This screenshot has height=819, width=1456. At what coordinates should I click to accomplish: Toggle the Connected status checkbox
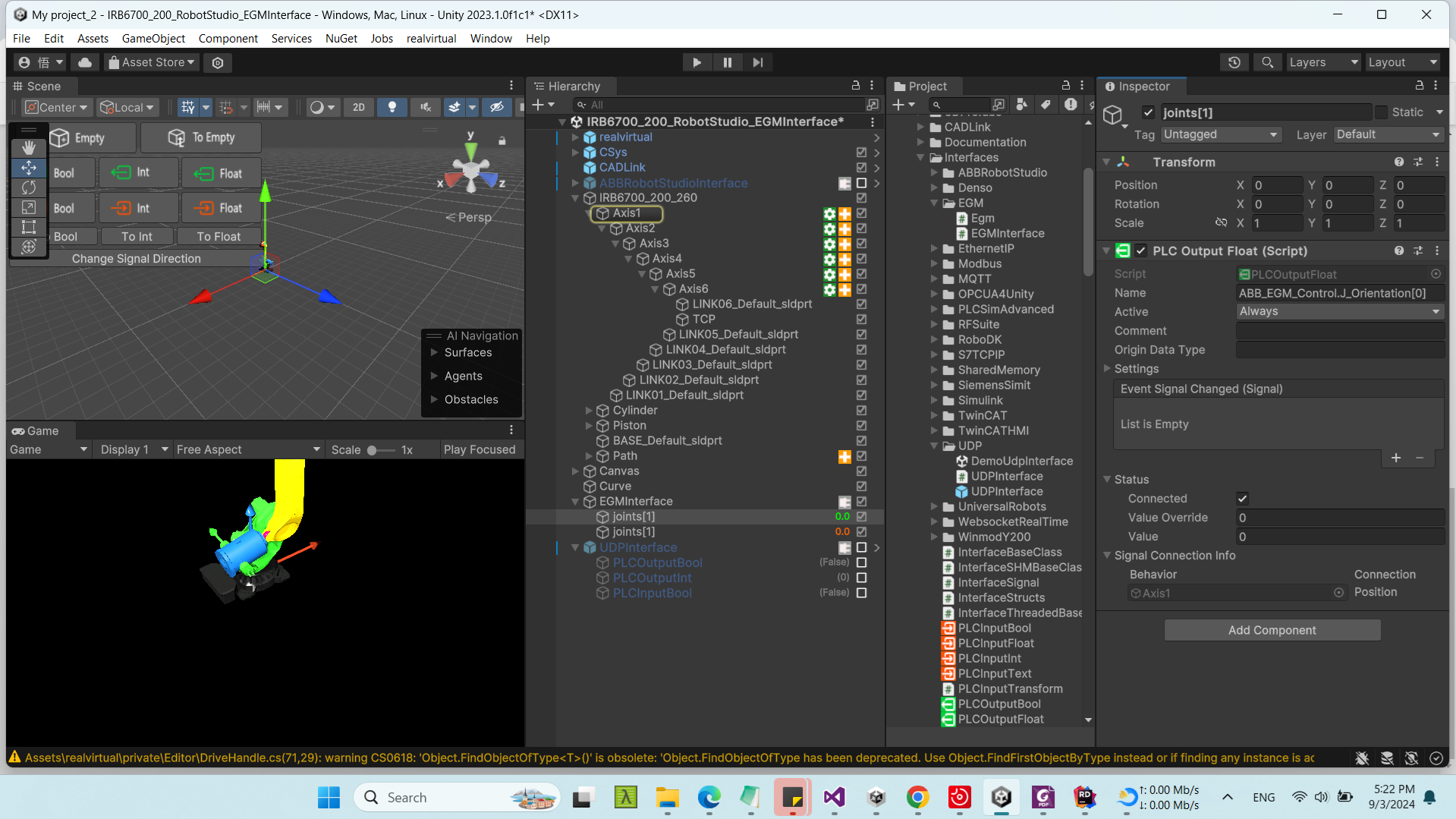1242,499
